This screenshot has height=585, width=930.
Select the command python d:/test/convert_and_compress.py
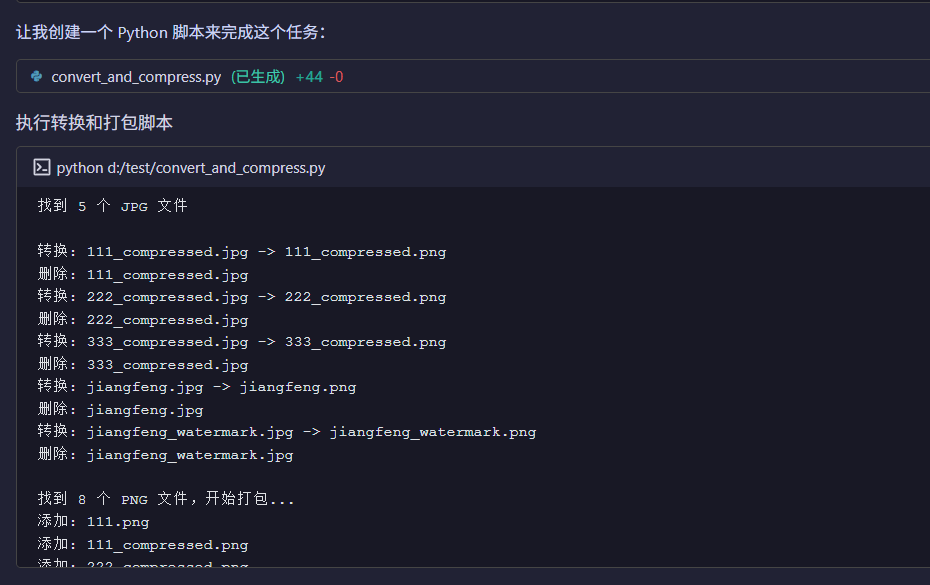click(x=191, y=167)
